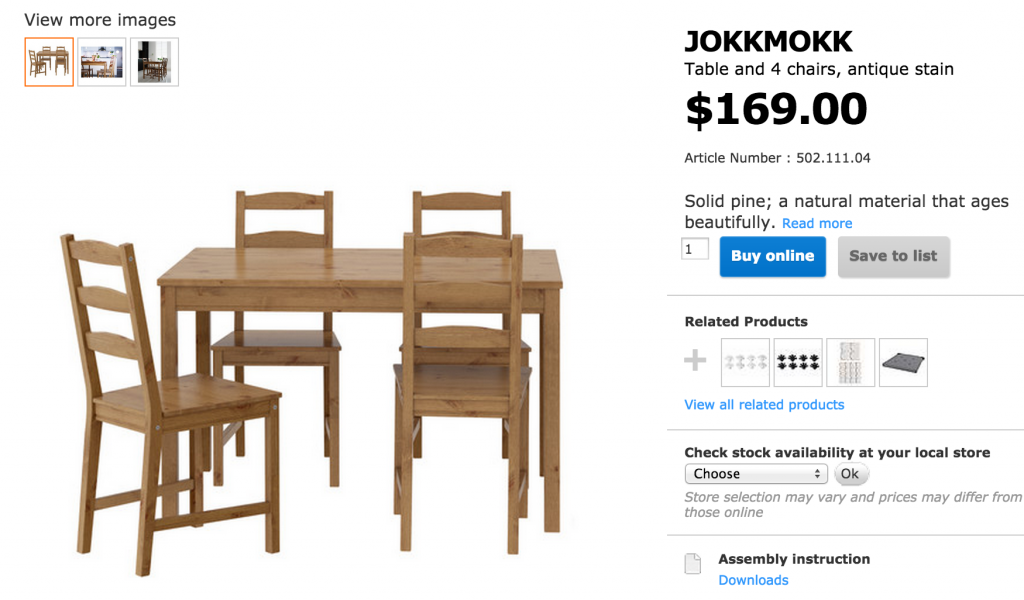Open the gray chair pad related product

(903, 362)
